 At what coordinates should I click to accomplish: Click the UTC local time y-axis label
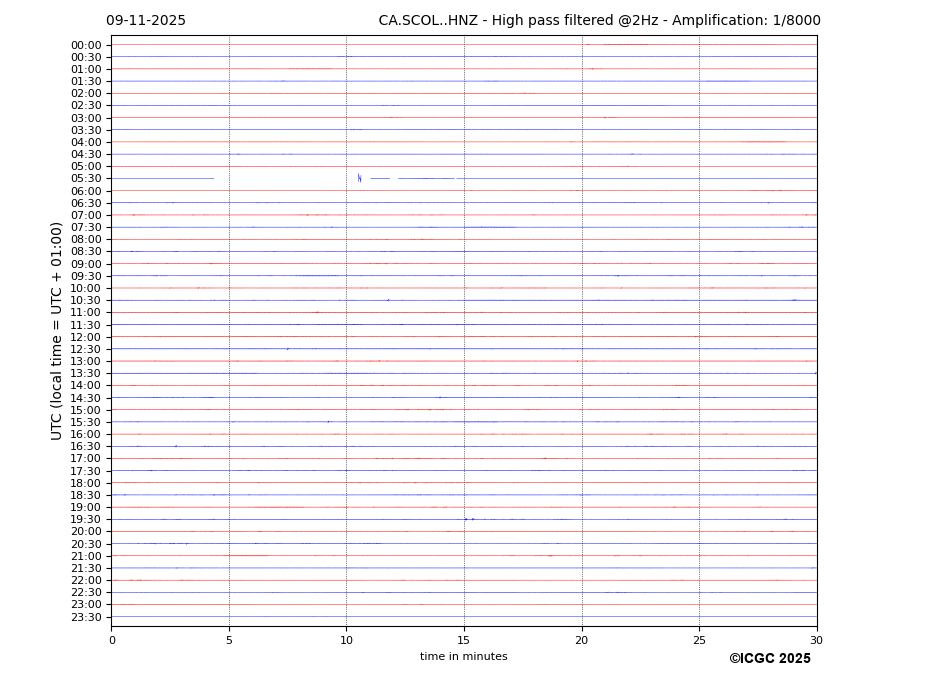[57, 330]
